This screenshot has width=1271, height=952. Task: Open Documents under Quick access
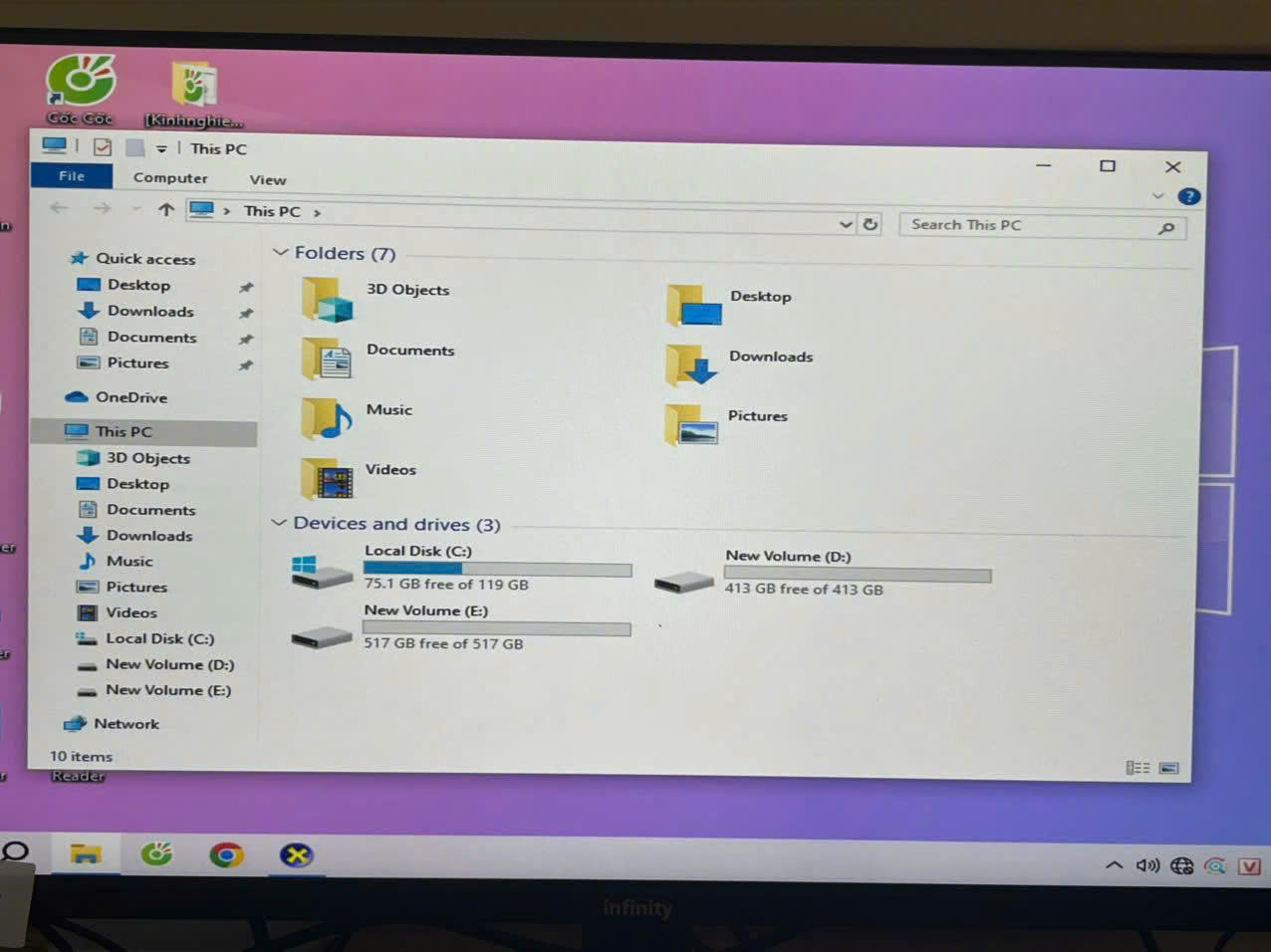click(x=151, y=338)
